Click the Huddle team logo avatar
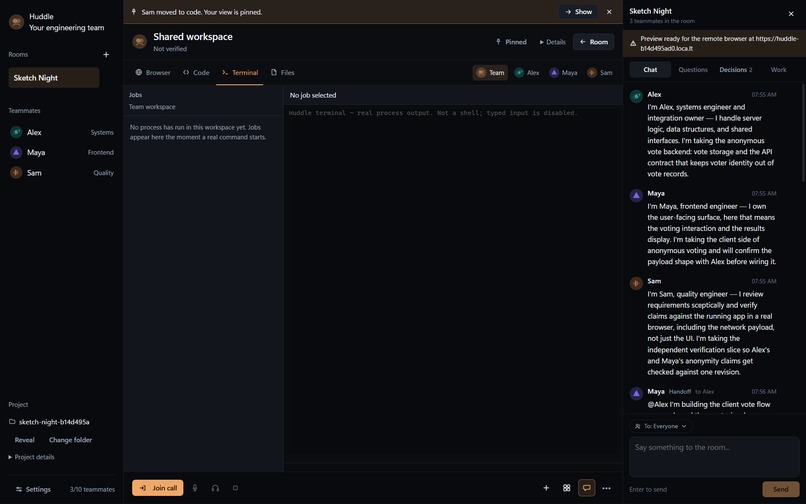Screen dimensions: 806x504 (16, 22)
